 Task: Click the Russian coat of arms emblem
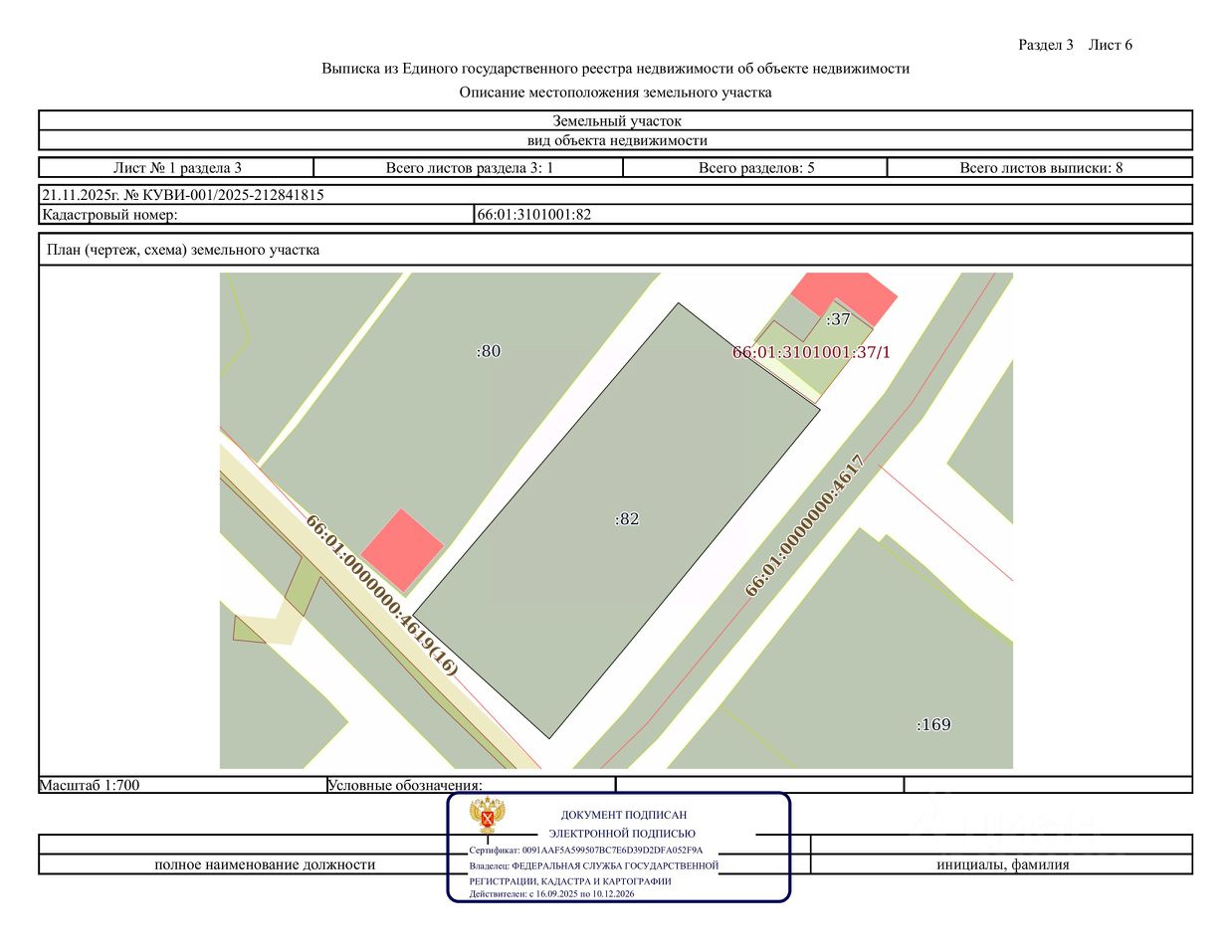(488, 815)
